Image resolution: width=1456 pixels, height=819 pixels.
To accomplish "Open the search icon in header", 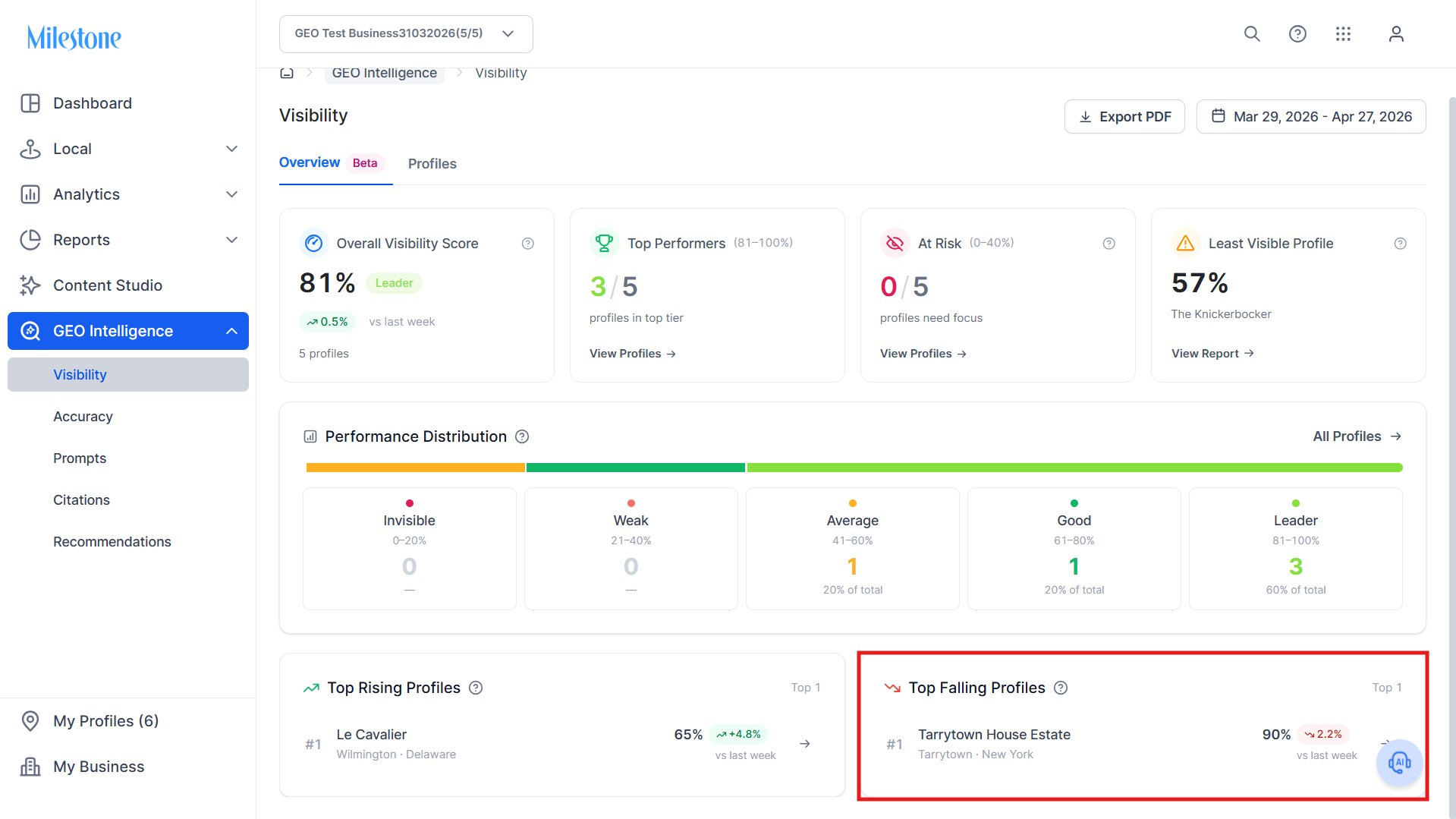I will tap(1252, 34).
